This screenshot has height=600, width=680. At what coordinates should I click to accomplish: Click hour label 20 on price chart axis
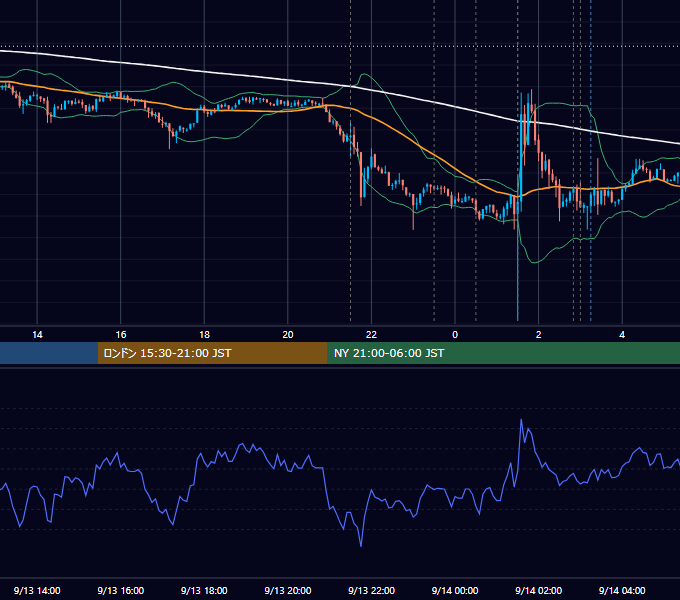pyautogui.click(x=288, y=335)
